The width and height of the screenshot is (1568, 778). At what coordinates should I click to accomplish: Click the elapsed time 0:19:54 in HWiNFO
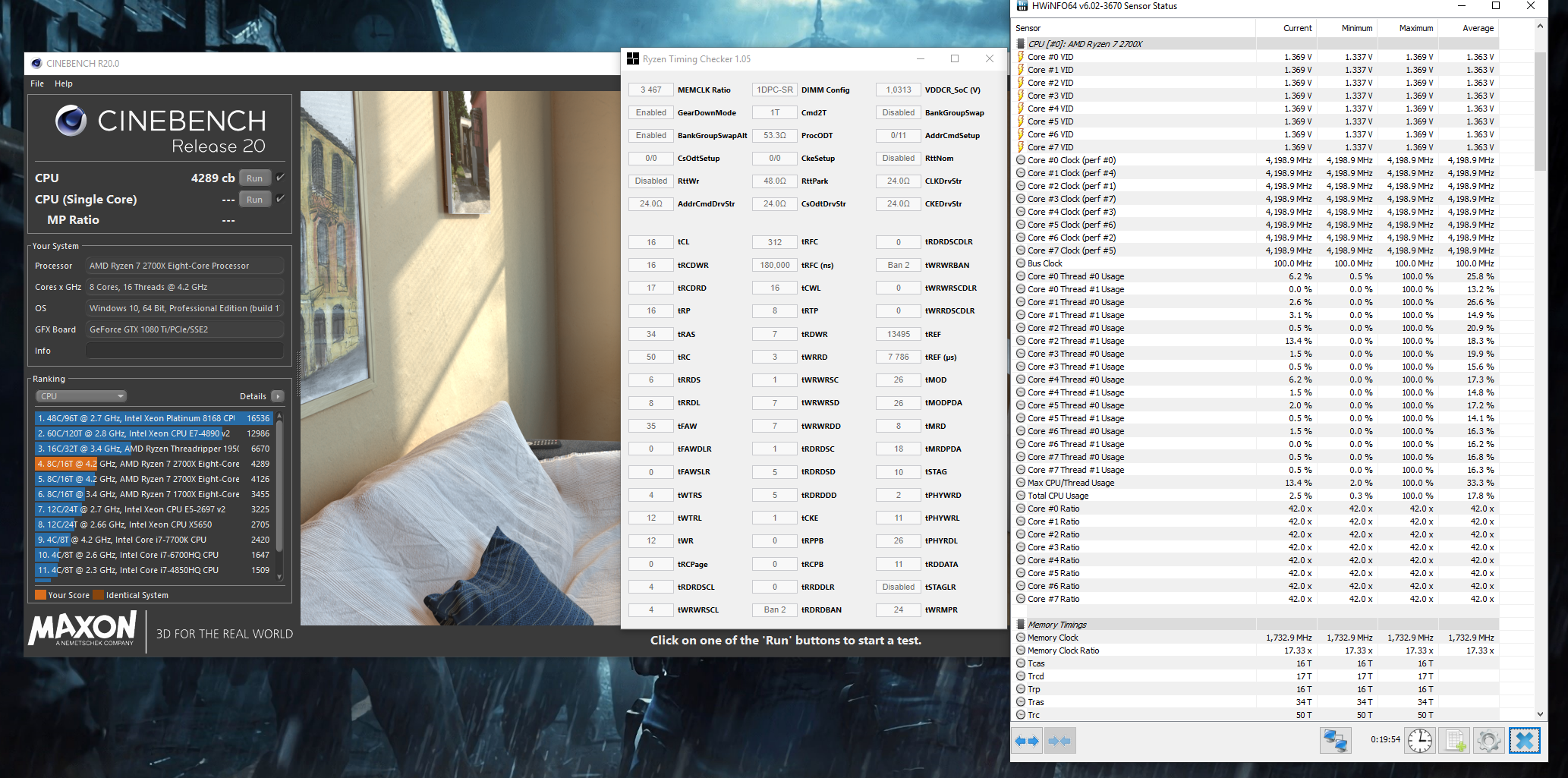point(1385,739)
